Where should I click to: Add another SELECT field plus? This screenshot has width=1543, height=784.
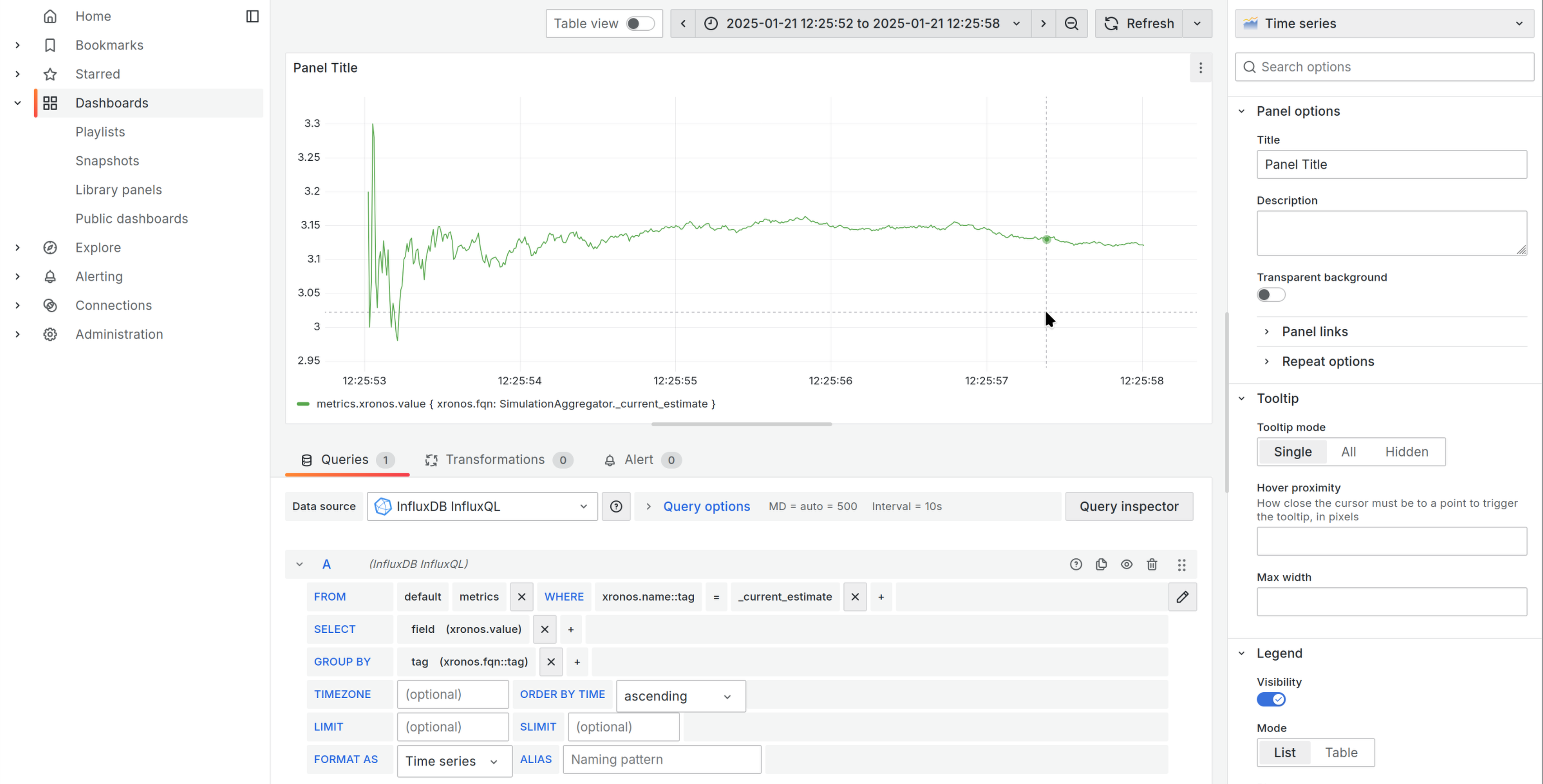coord(571,629)
